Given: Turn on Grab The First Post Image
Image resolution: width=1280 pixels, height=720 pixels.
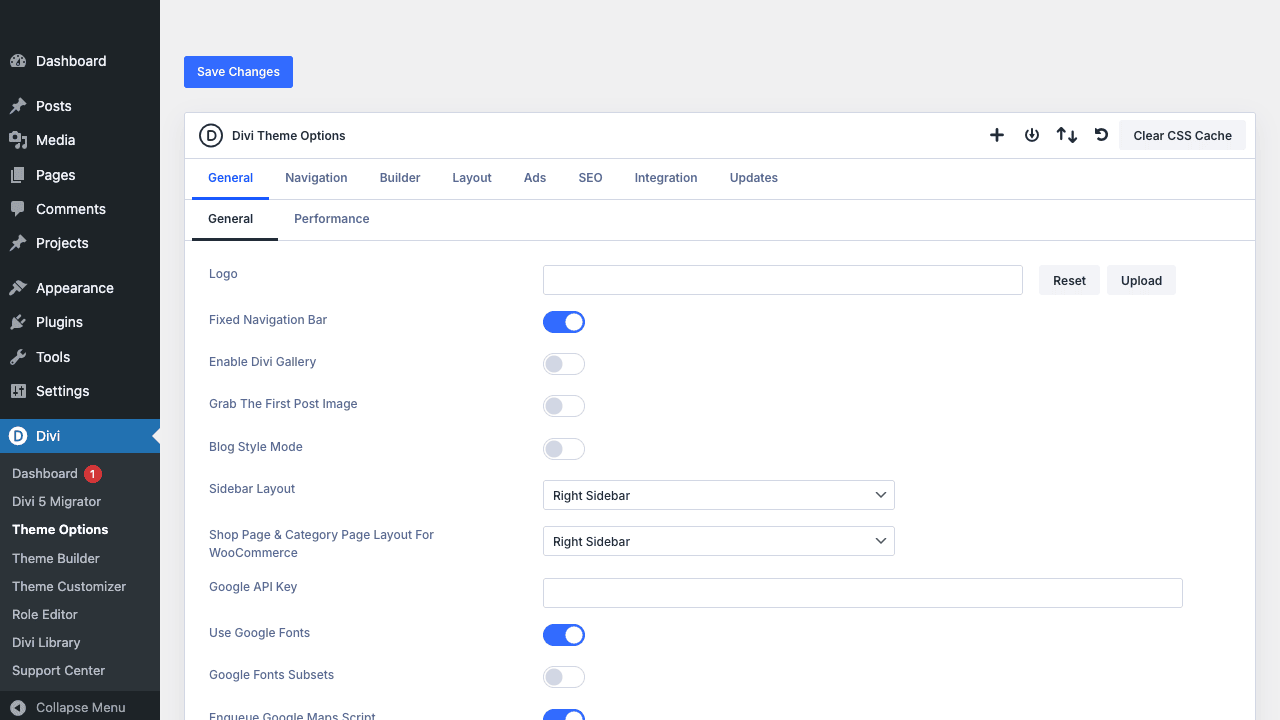Looking at the screenshot, I should [x=564, y=406].
